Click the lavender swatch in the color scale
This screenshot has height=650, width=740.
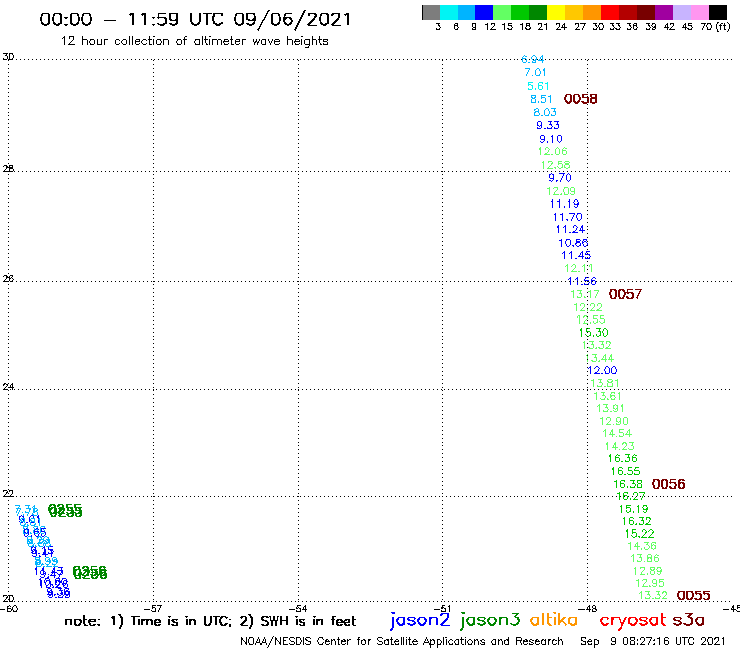(x=681, y=12)
